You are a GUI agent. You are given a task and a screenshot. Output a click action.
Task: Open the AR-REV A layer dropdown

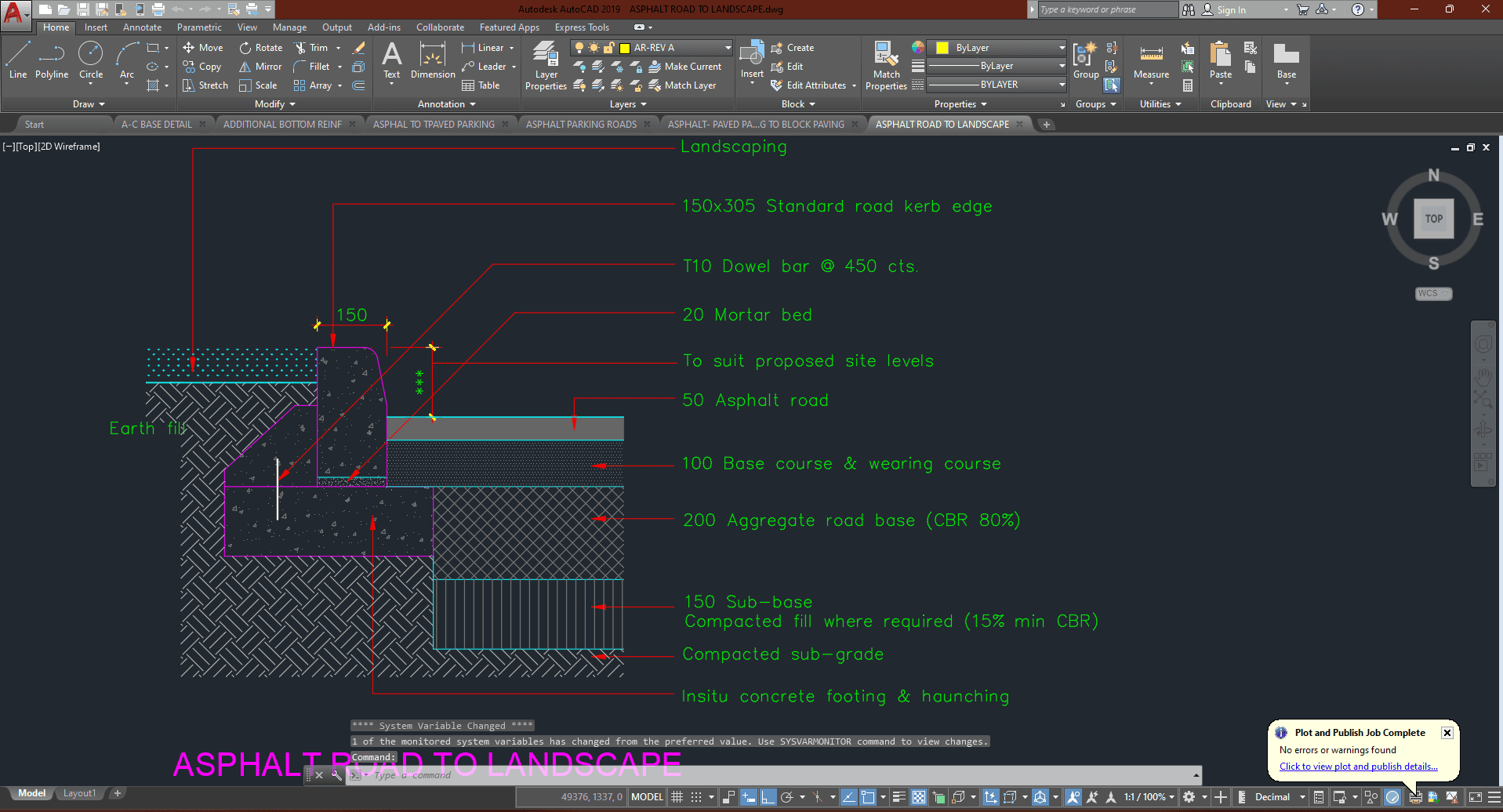(728, 48)
